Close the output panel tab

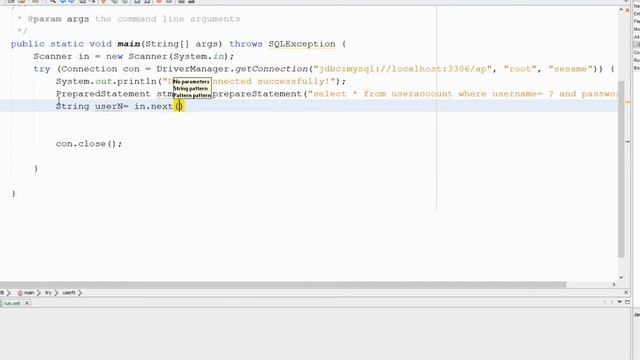point(27,303)
